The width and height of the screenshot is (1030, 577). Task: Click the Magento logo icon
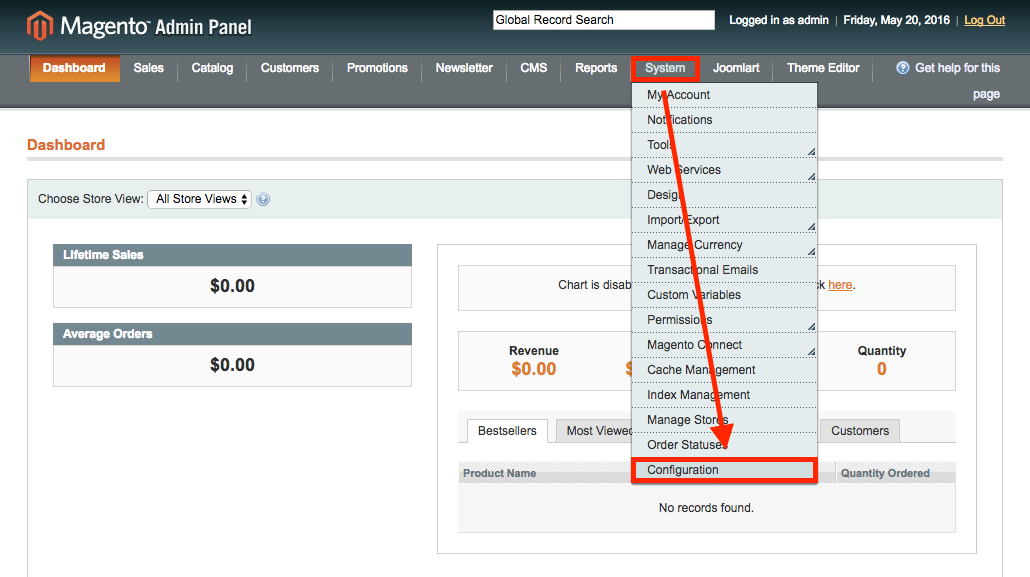[39, 26]
